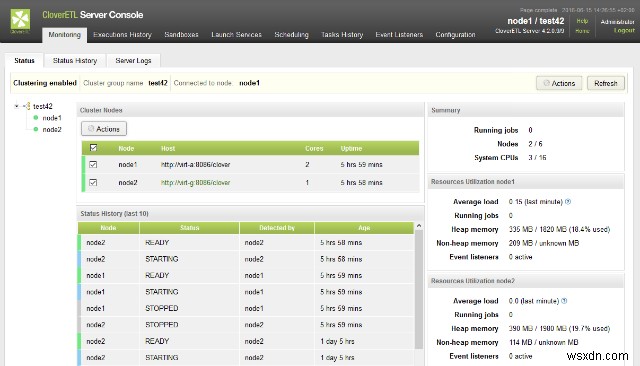This screenshot has width=640, height=366.
Task: Click the CloverETL logo icon
Action: pyautogui.click(x=20, y=20)
